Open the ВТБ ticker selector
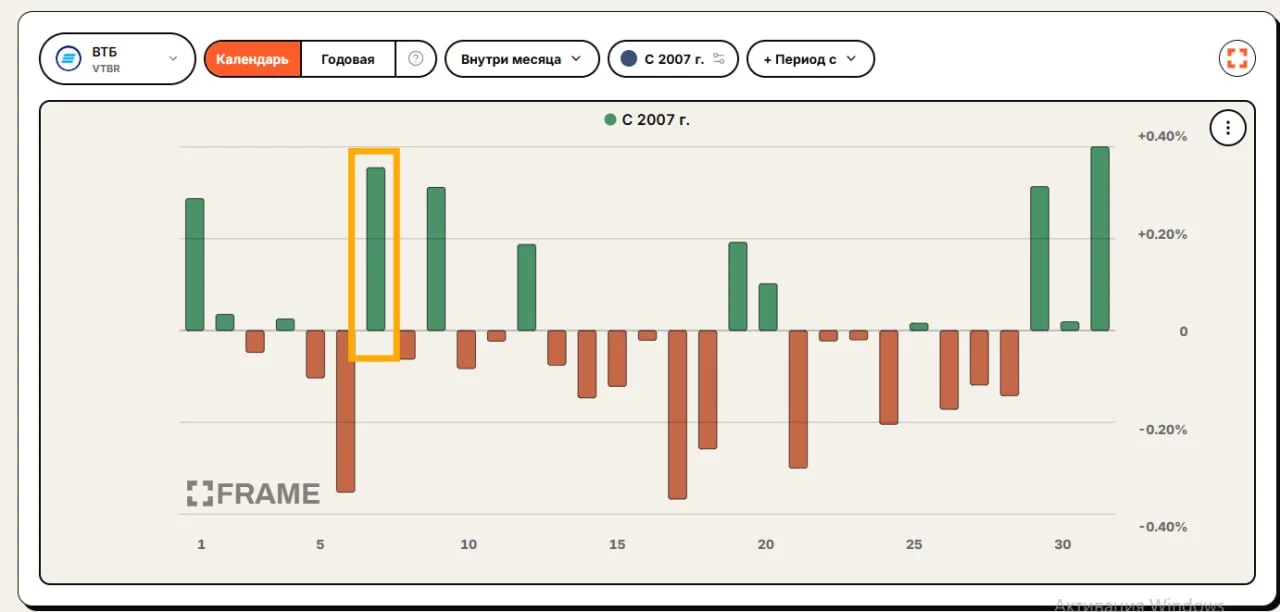 [x=117, y=59]
